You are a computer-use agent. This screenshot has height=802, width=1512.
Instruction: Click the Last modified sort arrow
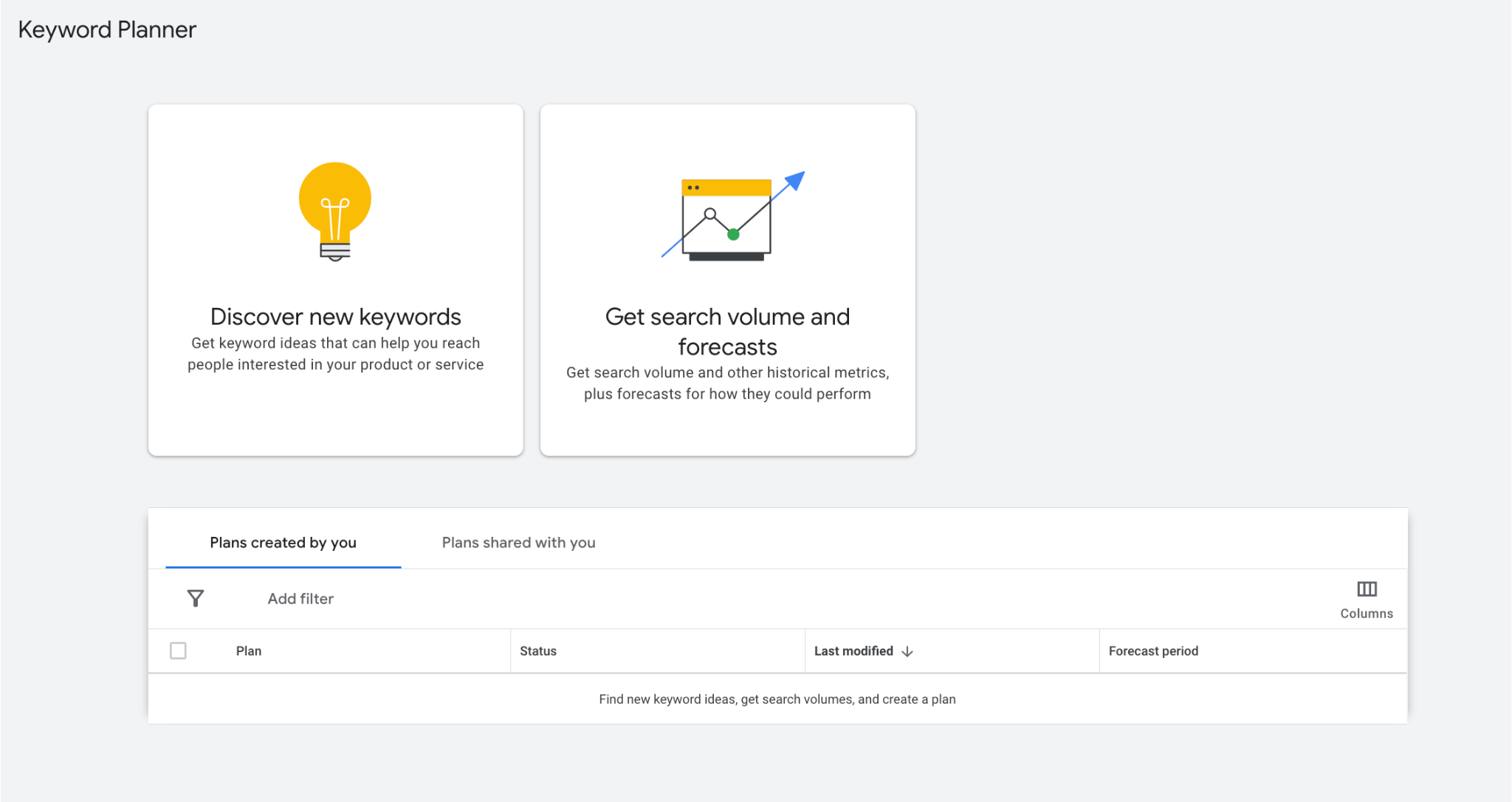pos(907,651)
